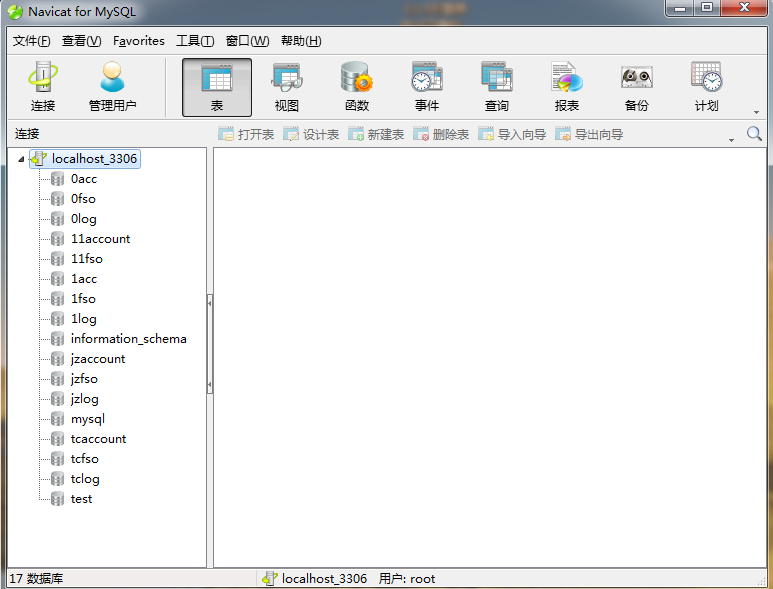Select the 11fso database
The height and width of the screenshot is (589, 773).
[87, 259]
